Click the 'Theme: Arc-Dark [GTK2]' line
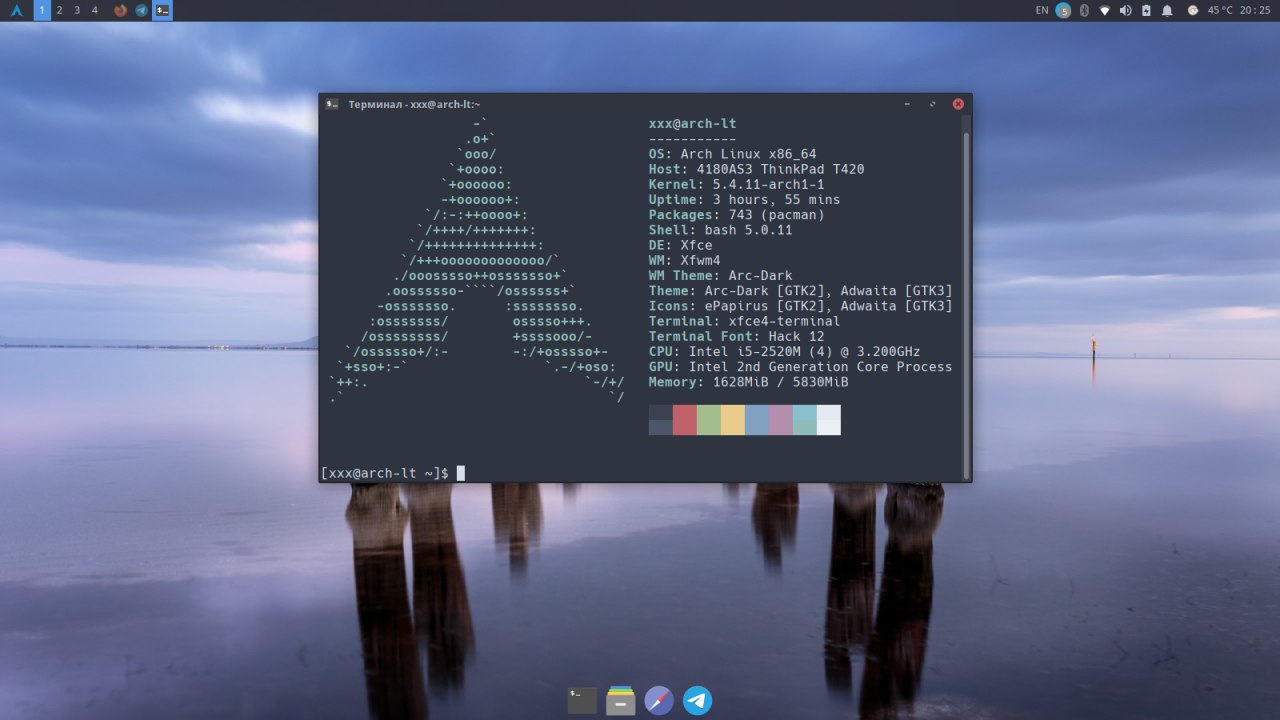Viewport: 1280px width, 720px height. pyautogui.click(x=801, y=291)
